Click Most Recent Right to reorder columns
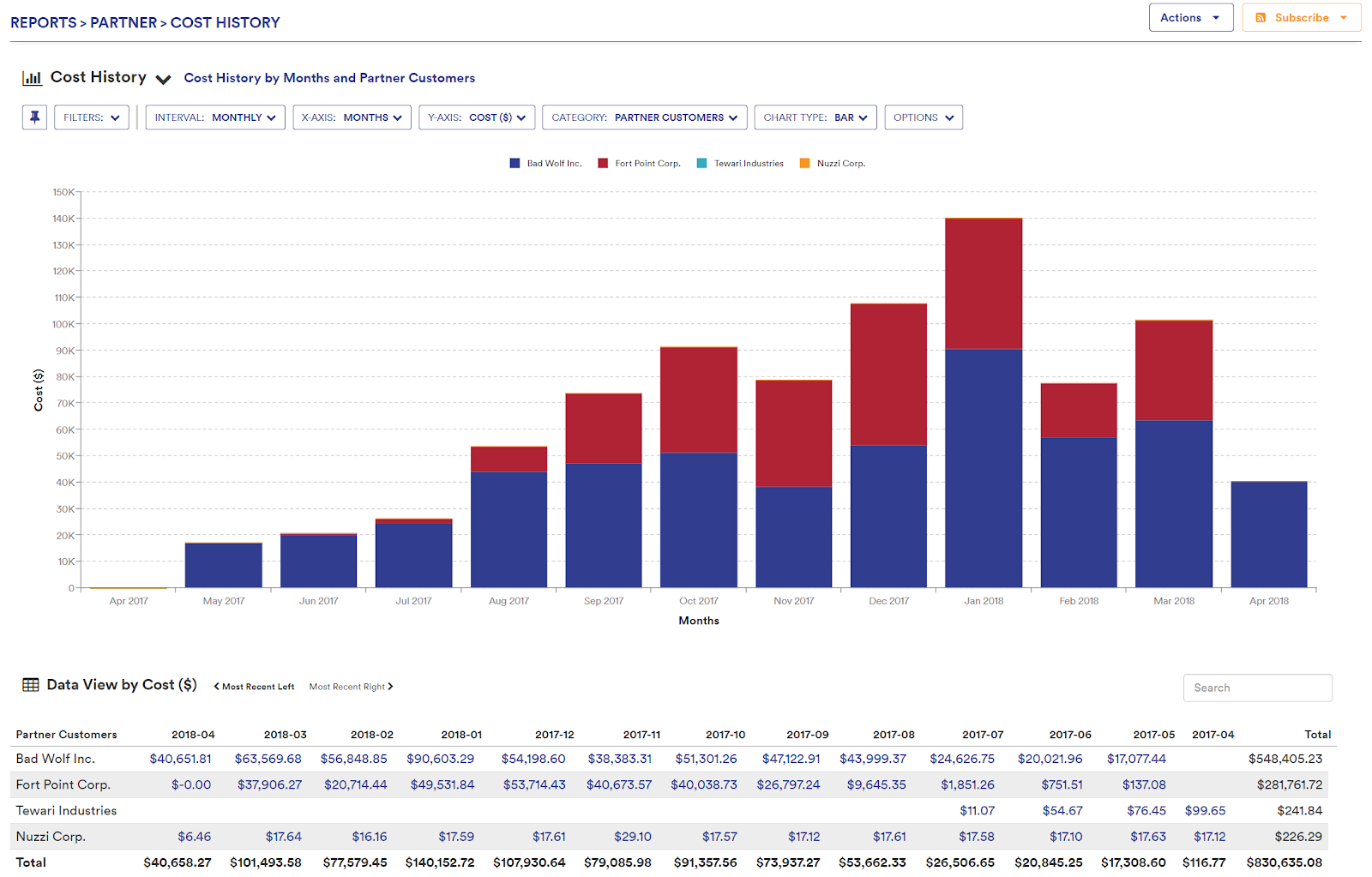The height and width of the screenshot is (877, 1372). (x=350, y=686)
